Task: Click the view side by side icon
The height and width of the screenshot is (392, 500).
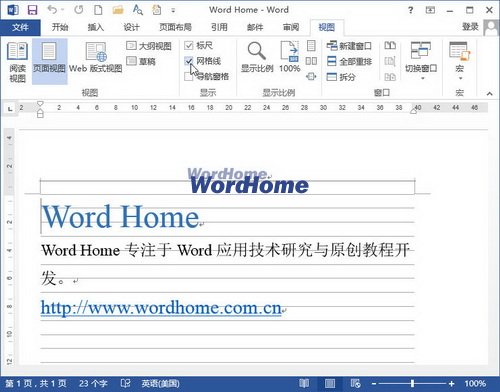Action: click(x=390, y=46)
